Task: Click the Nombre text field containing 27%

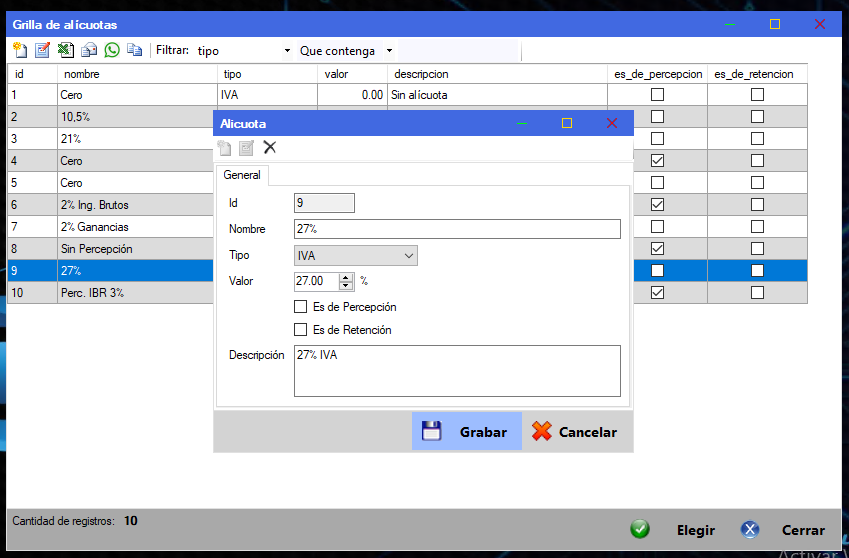Action: (x=456, y=229)
